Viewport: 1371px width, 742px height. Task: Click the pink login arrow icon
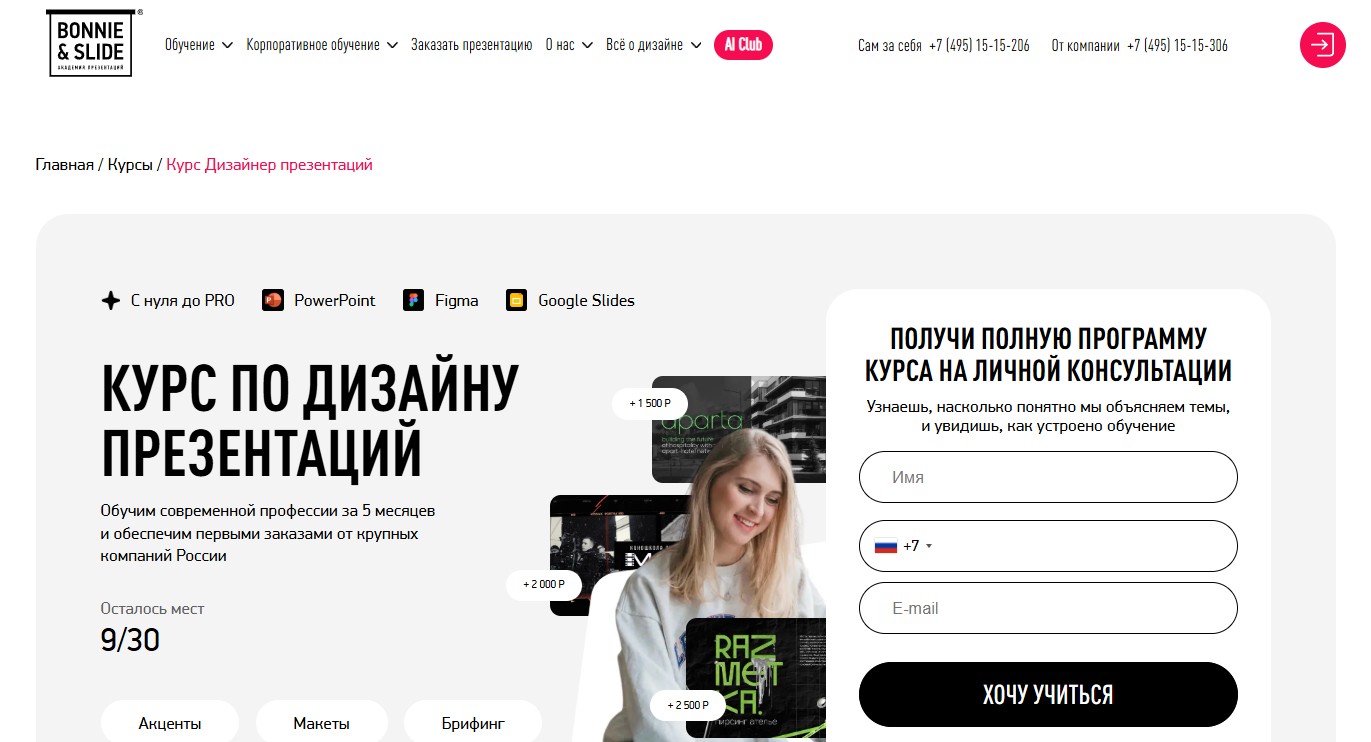point(1322,45)
